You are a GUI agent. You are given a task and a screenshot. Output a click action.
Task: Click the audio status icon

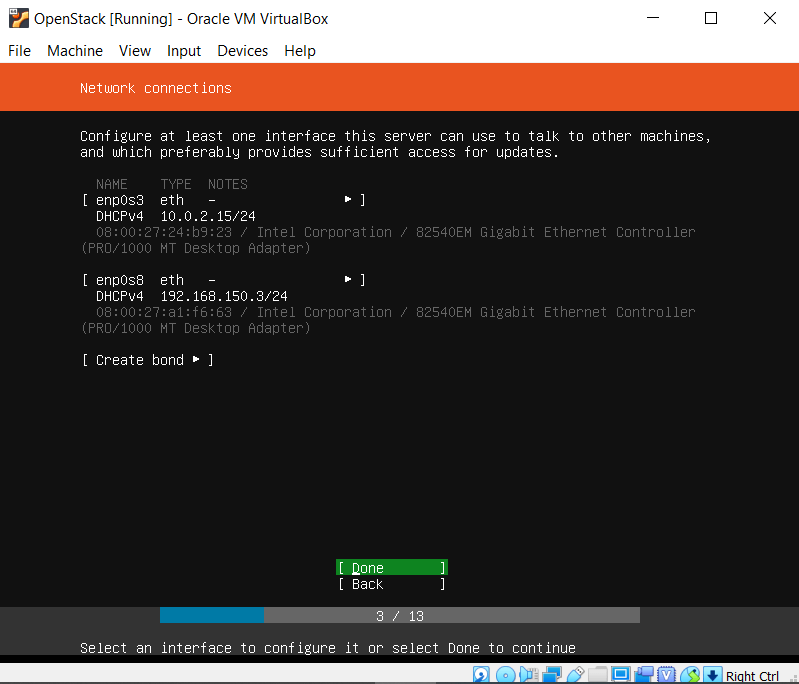(528, 675)
